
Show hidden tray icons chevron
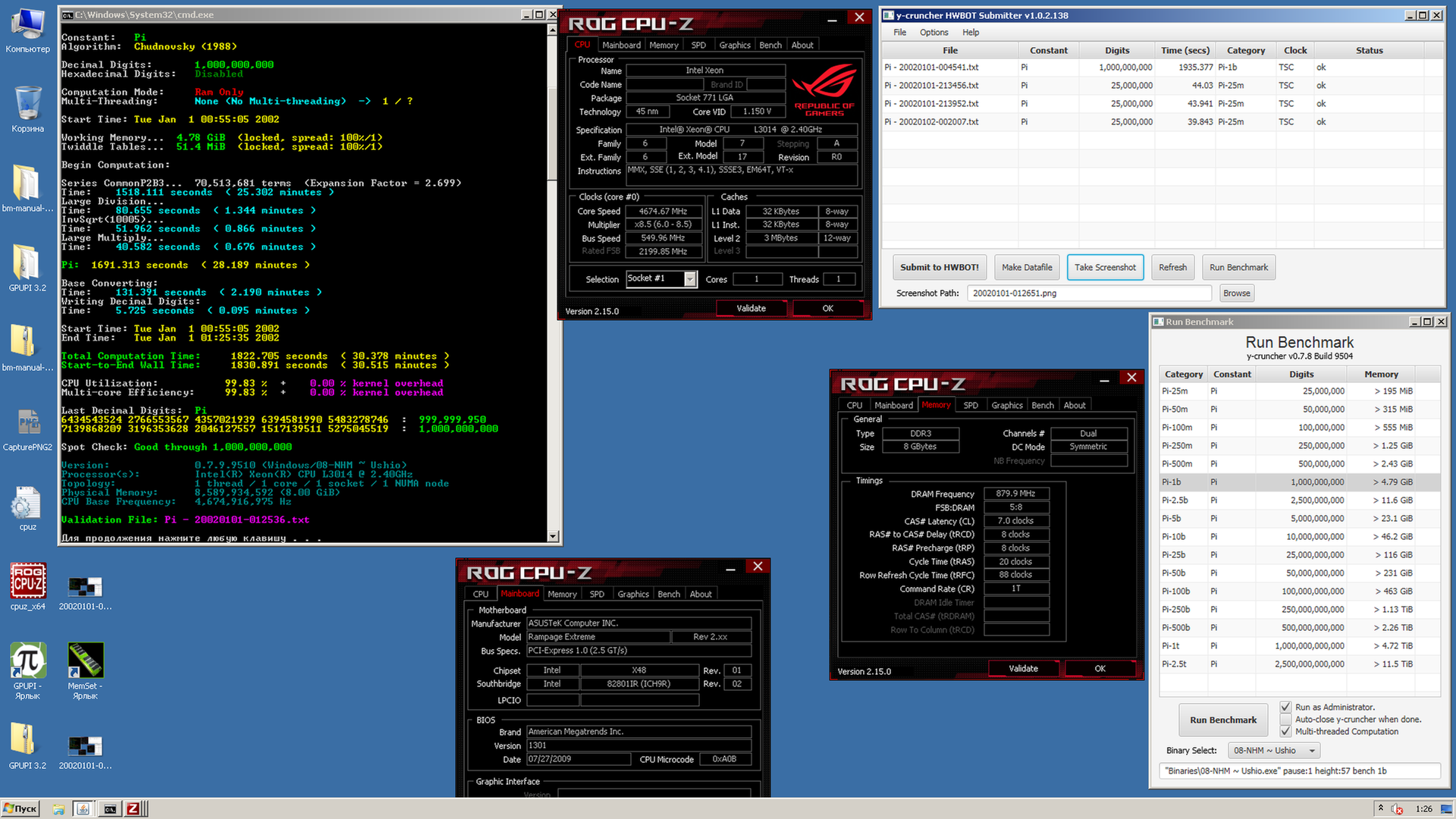click(x=1380, y=808)
